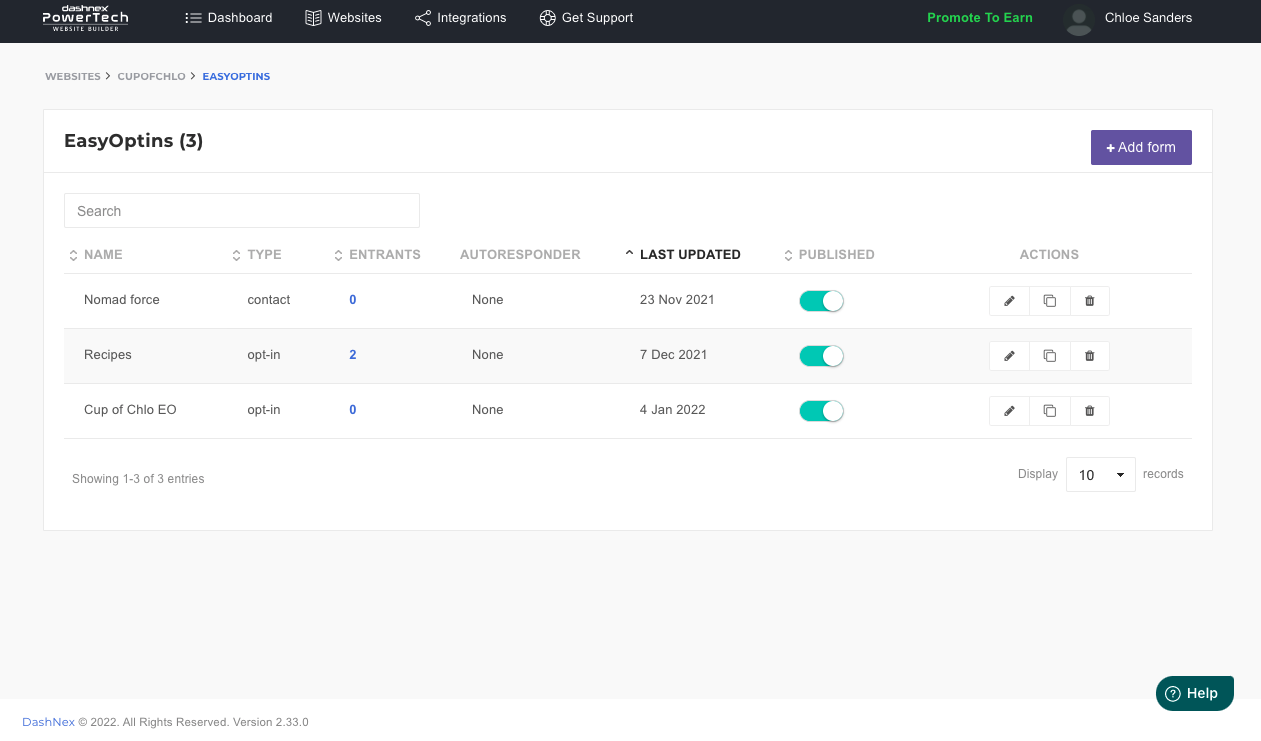This screenshot has width=1261, height=741.
Task: Delete the Nomad force form
Action: (1090, 301)
